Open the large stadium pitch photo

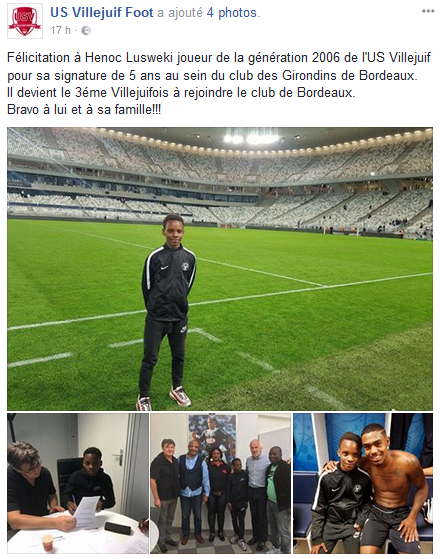(220, 269)
